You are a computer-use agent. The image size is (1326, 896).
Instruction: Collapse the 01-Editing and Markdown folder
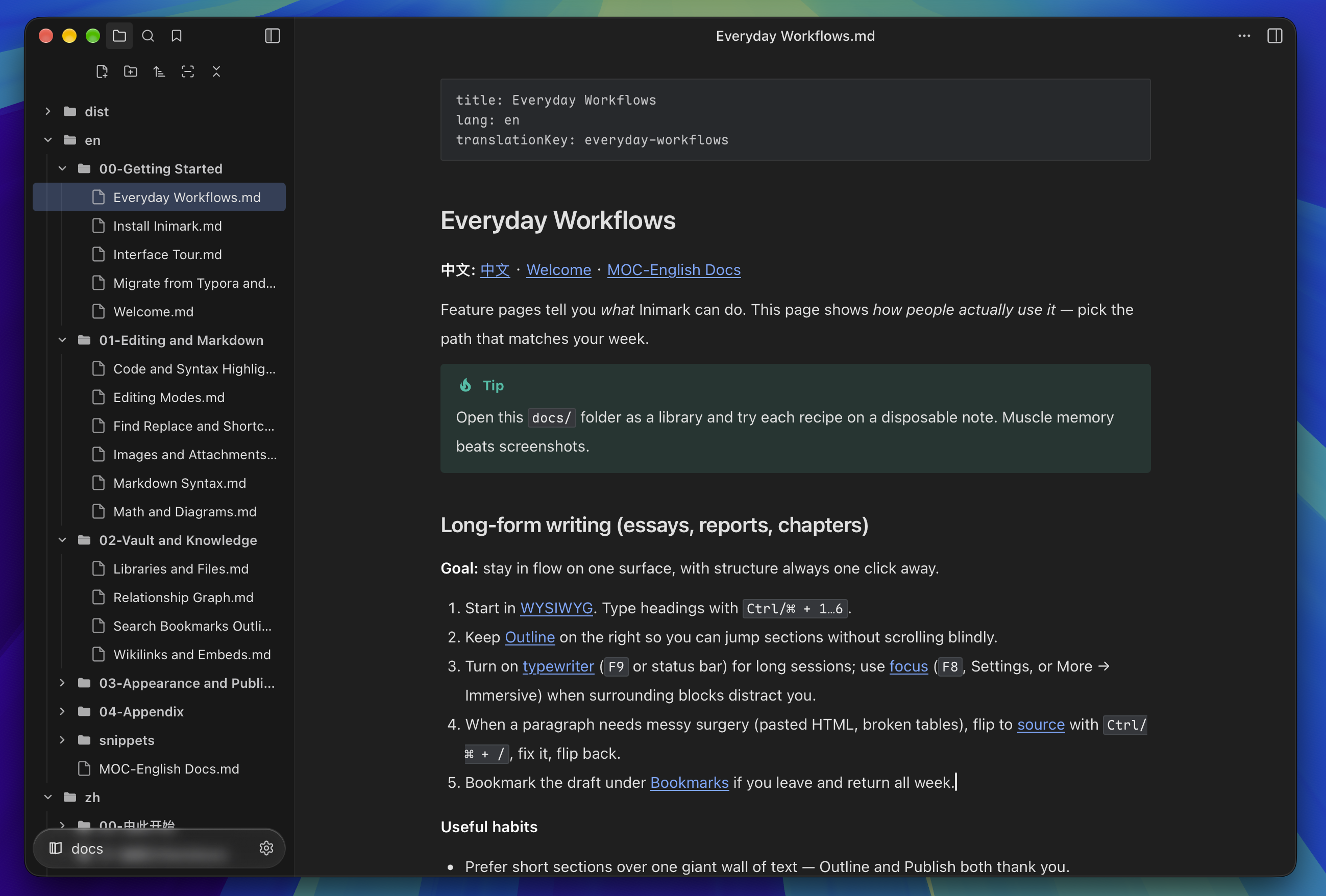(62, 340)
